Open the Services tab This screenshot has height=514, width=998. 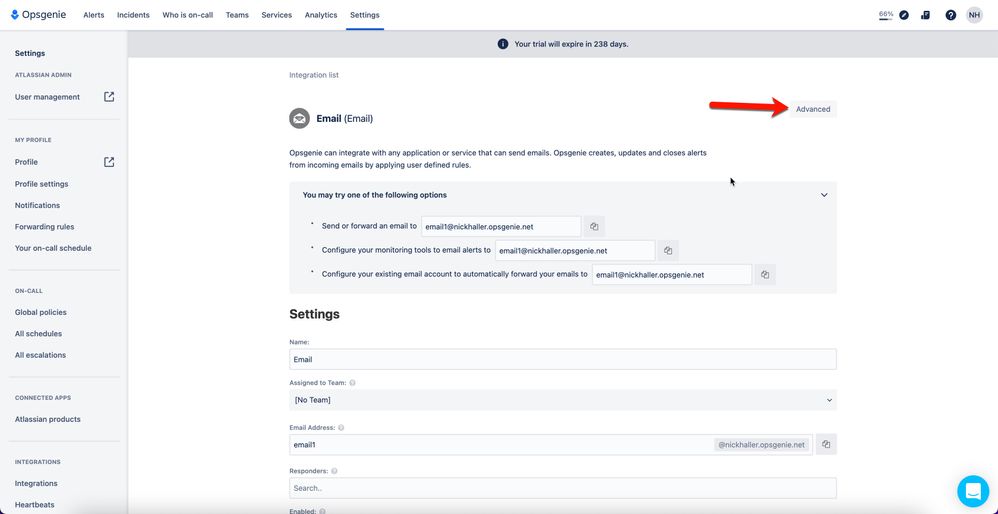coord(276,15)
